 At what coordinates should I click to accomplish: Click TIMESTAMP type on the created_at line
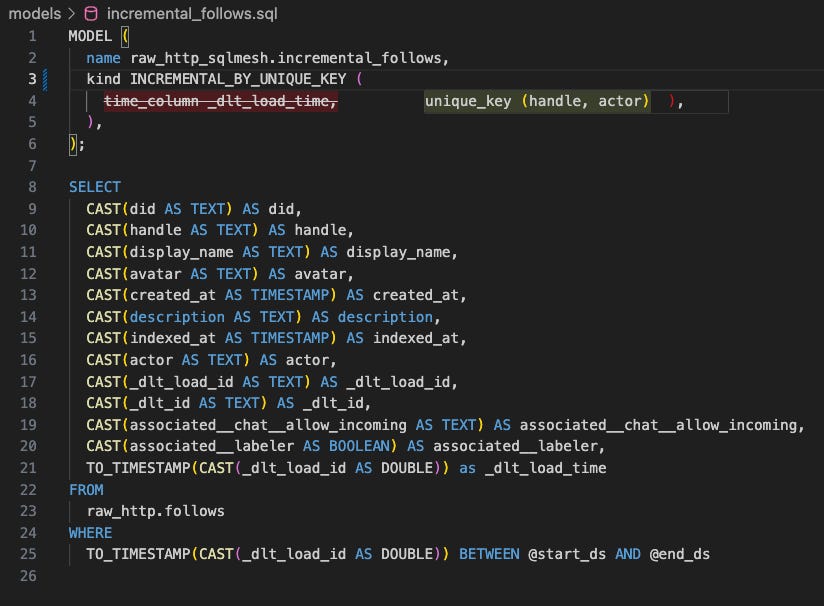coord(290,295)
